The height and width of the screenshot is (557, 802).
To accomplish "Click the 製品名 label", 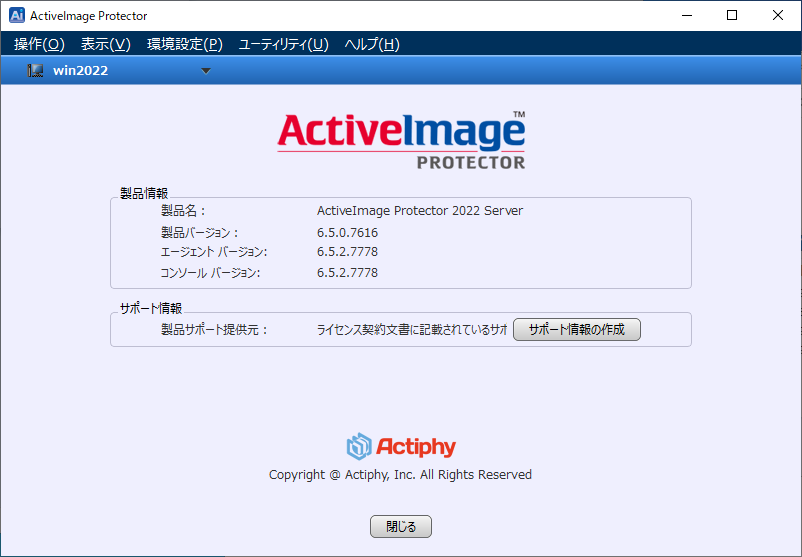I will 183,211.
